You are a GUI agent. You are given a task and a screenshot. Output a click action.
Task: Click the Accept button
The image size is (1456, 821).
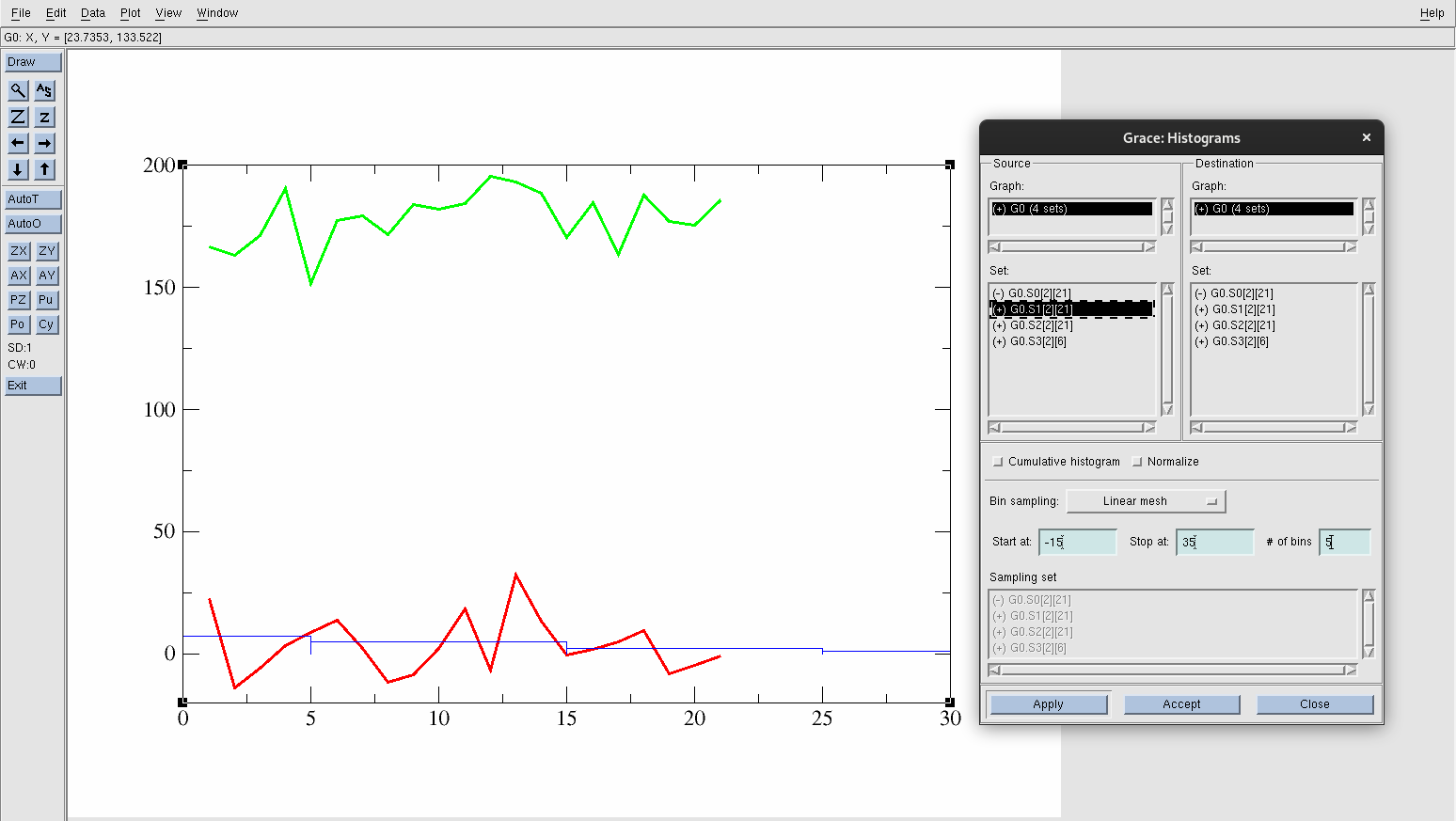pyautogui.click(x=1181, y=704)
